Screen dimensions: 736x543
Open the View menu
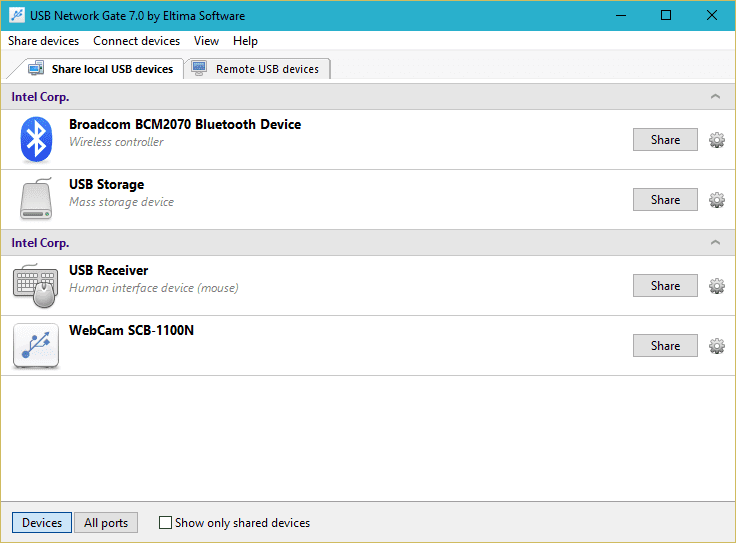206,41
